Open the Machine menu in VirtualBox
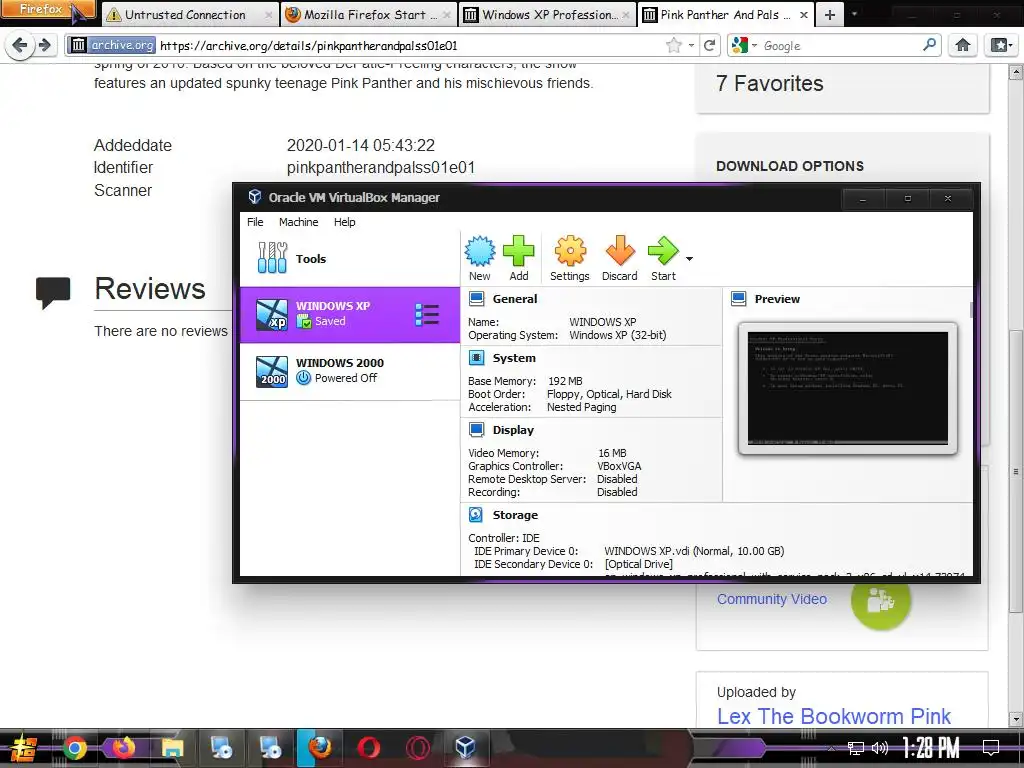 point(298,222)
